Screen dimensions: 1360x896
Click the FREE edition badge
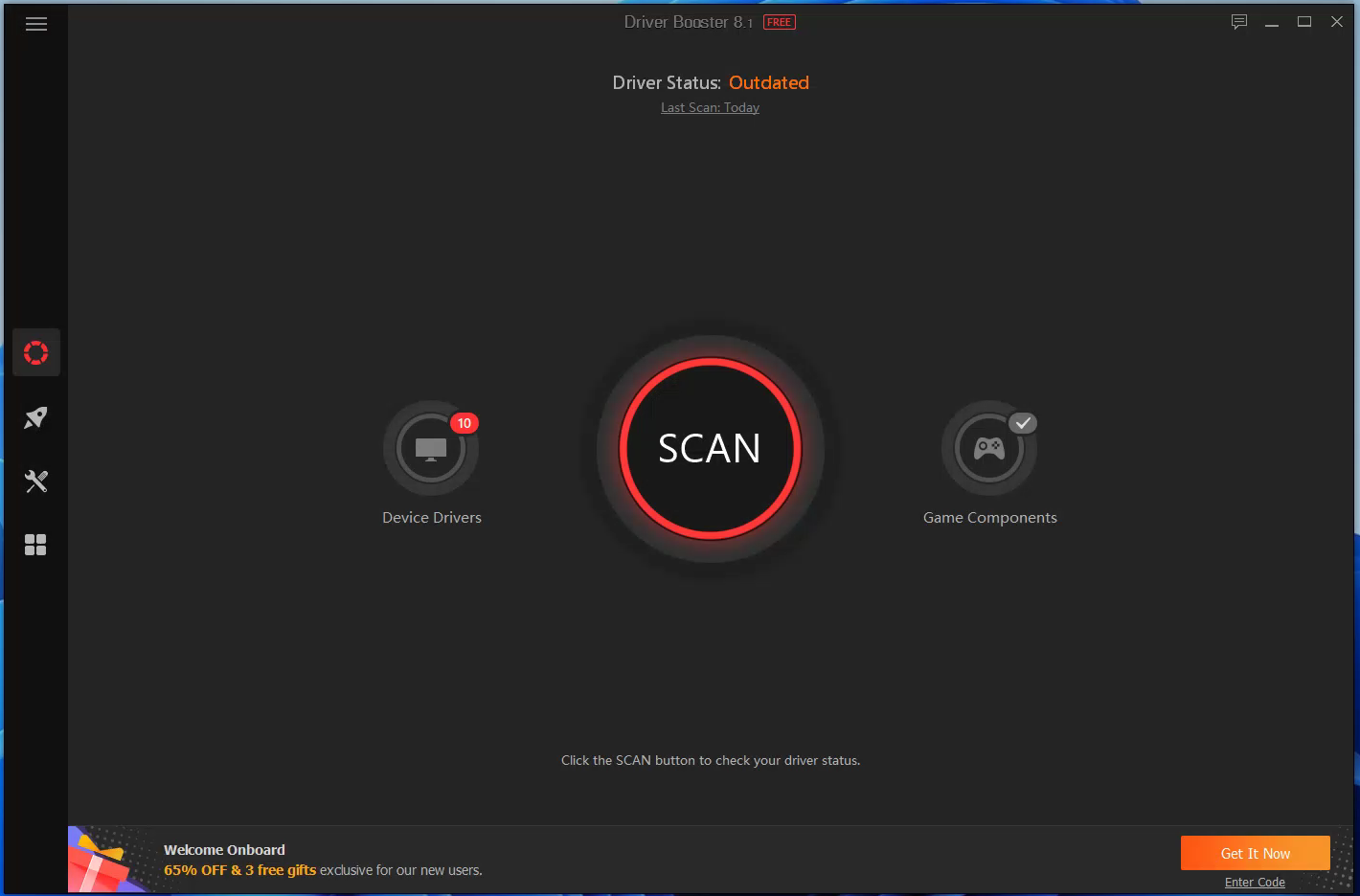pos(780,22)
